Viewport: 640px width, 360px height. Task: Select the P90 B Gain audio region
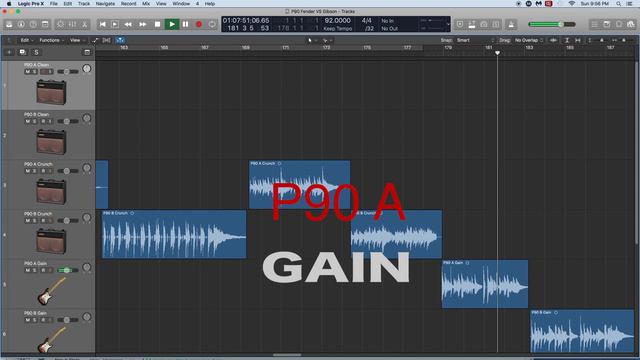point(582,331)
